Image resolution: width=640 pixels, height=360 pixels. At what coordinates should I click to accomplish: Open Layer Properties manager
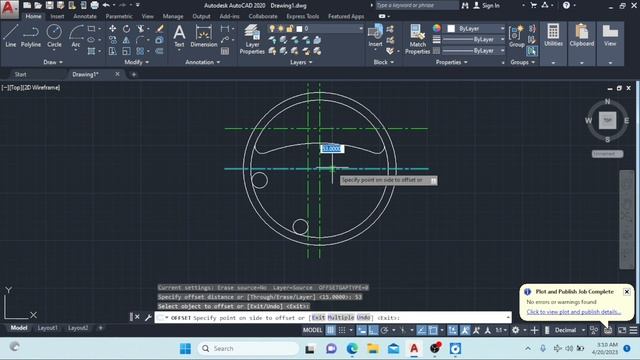(252, 39)
